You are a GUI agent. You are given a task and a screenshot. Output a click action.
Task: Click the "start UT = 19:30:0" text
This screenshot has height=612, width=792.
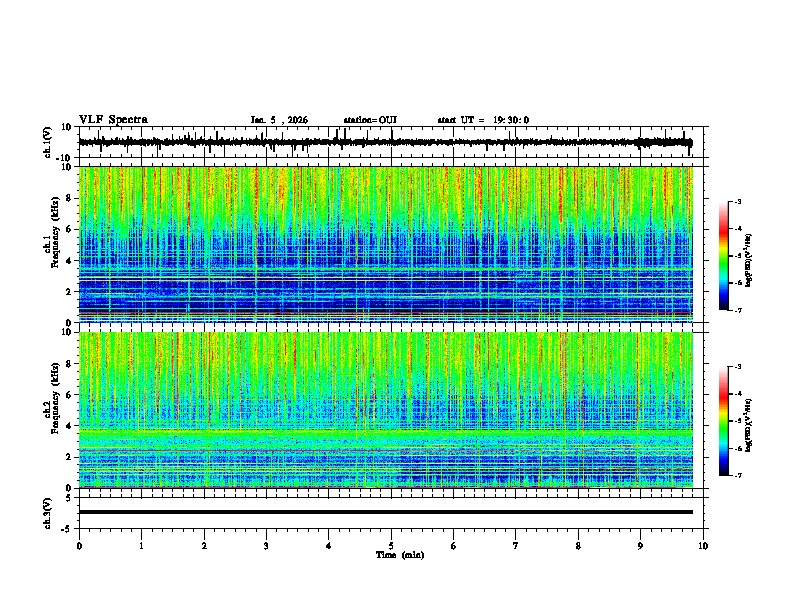483,120
